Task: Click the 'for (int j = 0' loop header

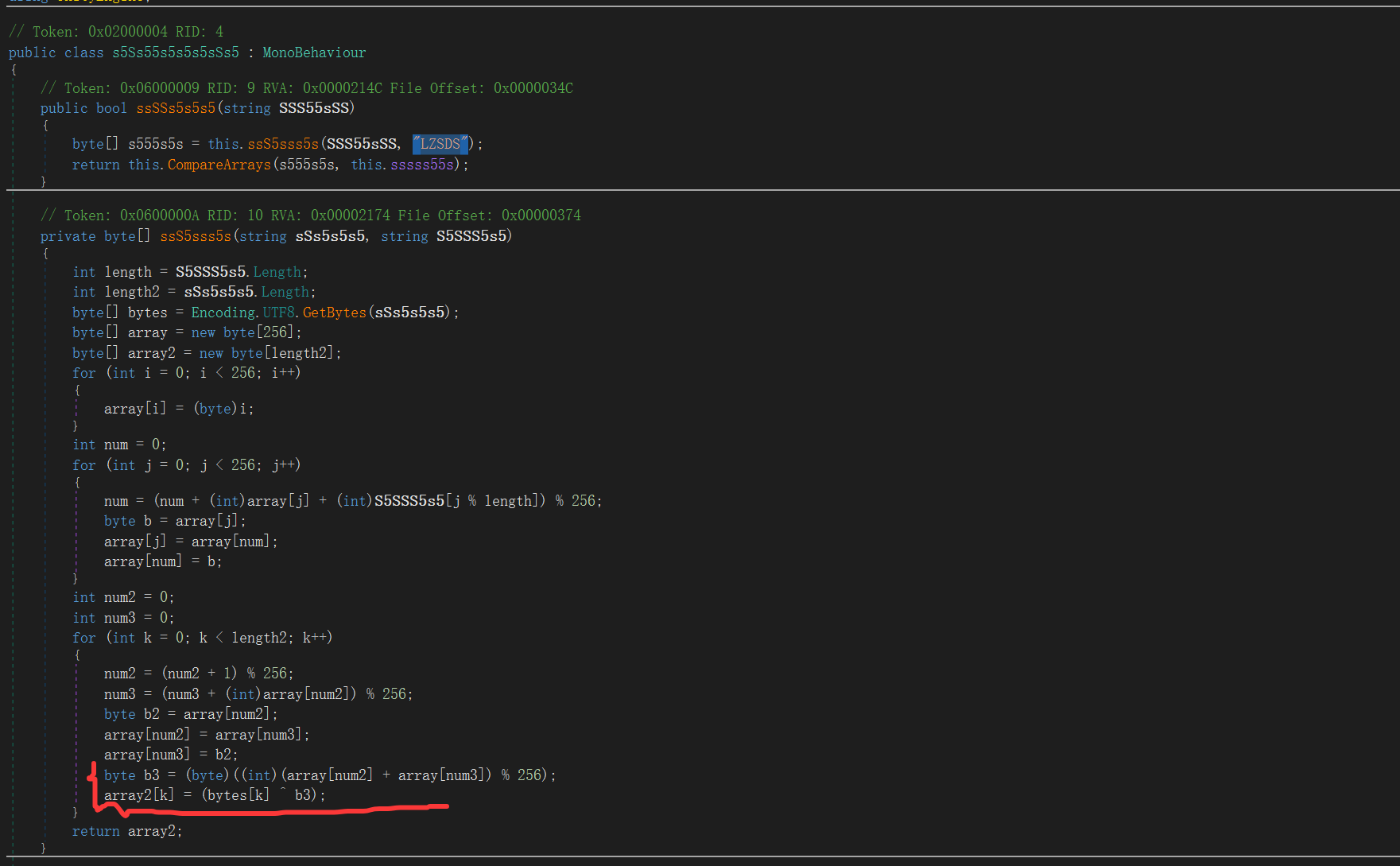Action: pyautogui.click(x=186, y=465)
